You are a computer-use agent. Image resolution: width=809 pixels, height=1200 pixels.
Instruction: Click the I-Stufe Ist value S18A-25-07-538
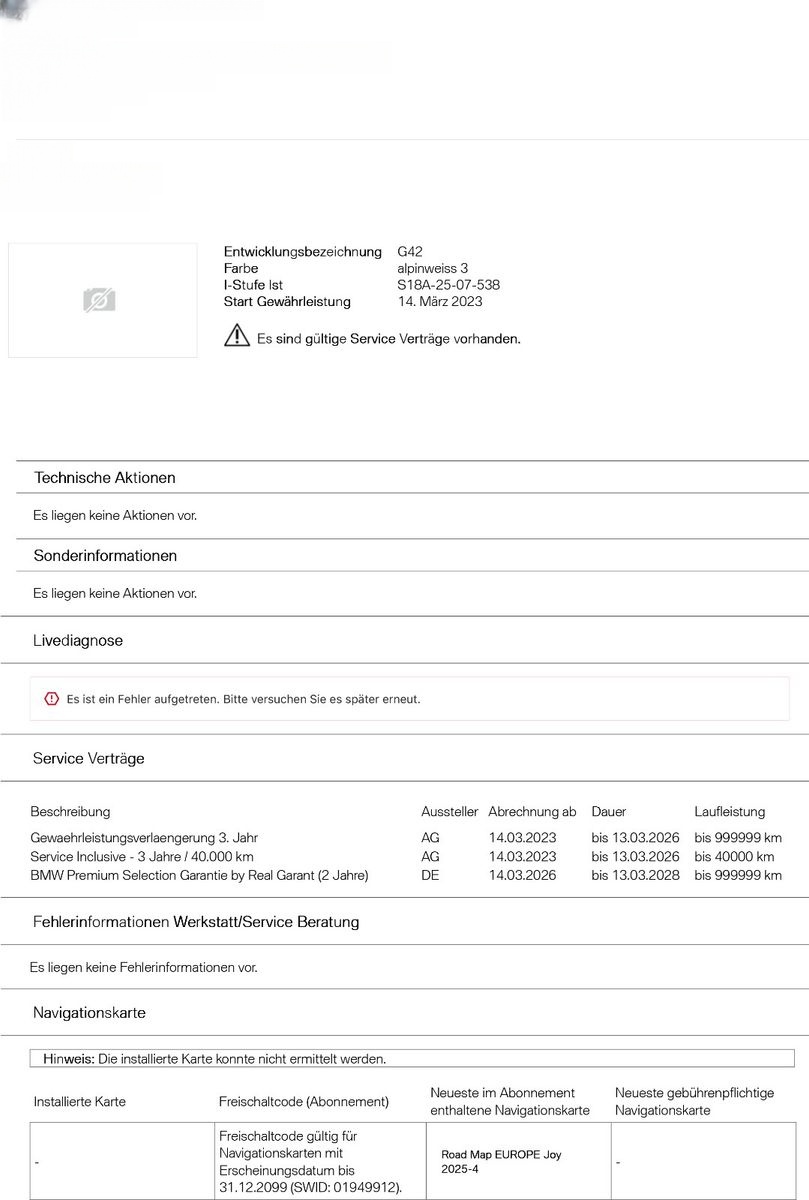(x=448, y=285)
